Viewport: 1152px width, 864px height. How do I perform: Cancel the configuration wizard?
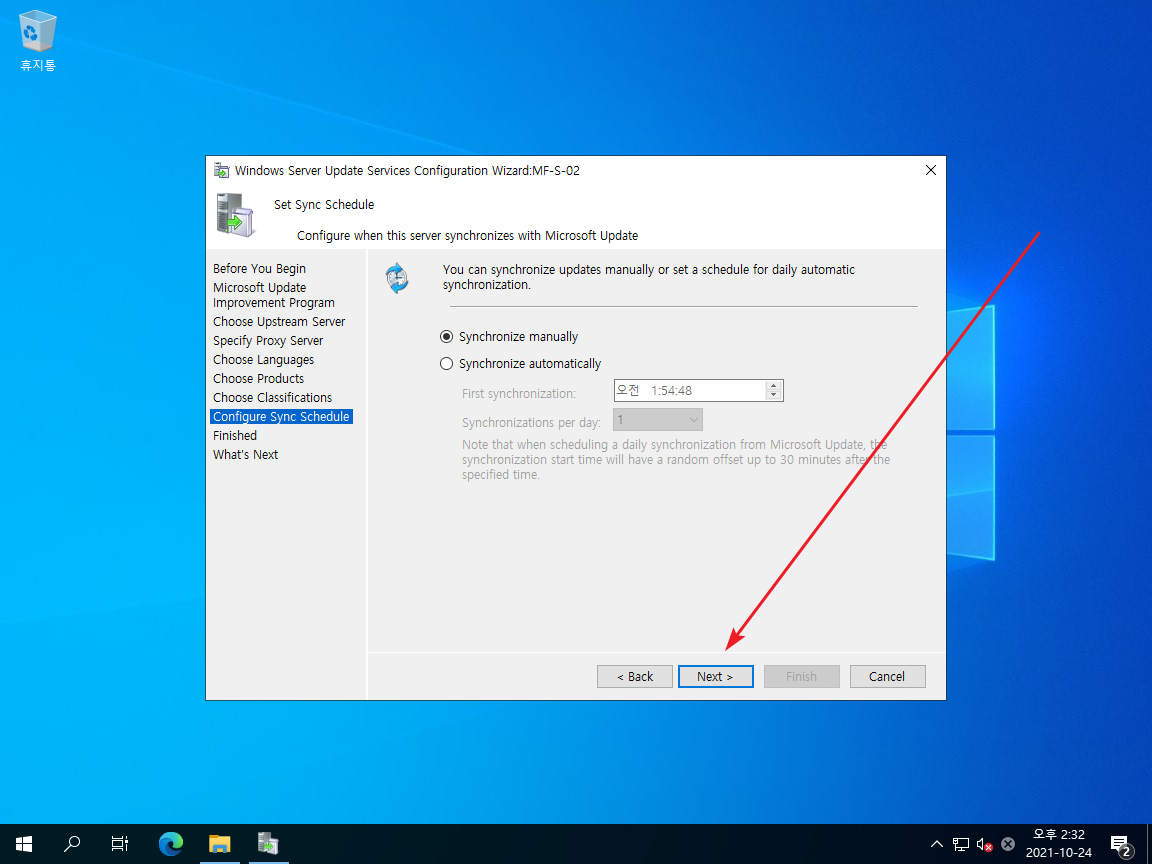(888, 677)
